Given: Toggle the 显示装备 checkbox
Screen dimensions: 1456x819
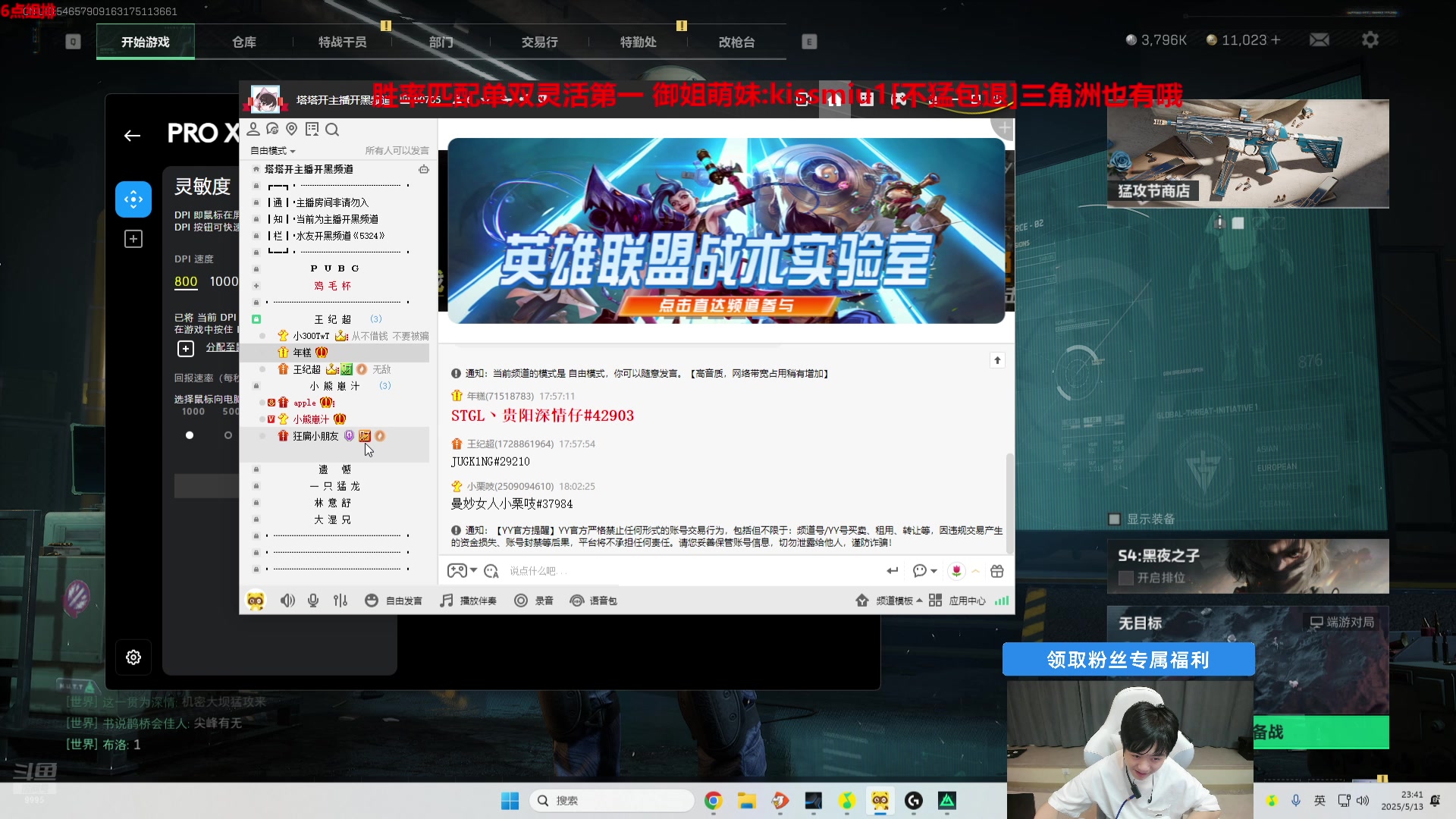Looking at the screenshot, I should coord(1114,519).
